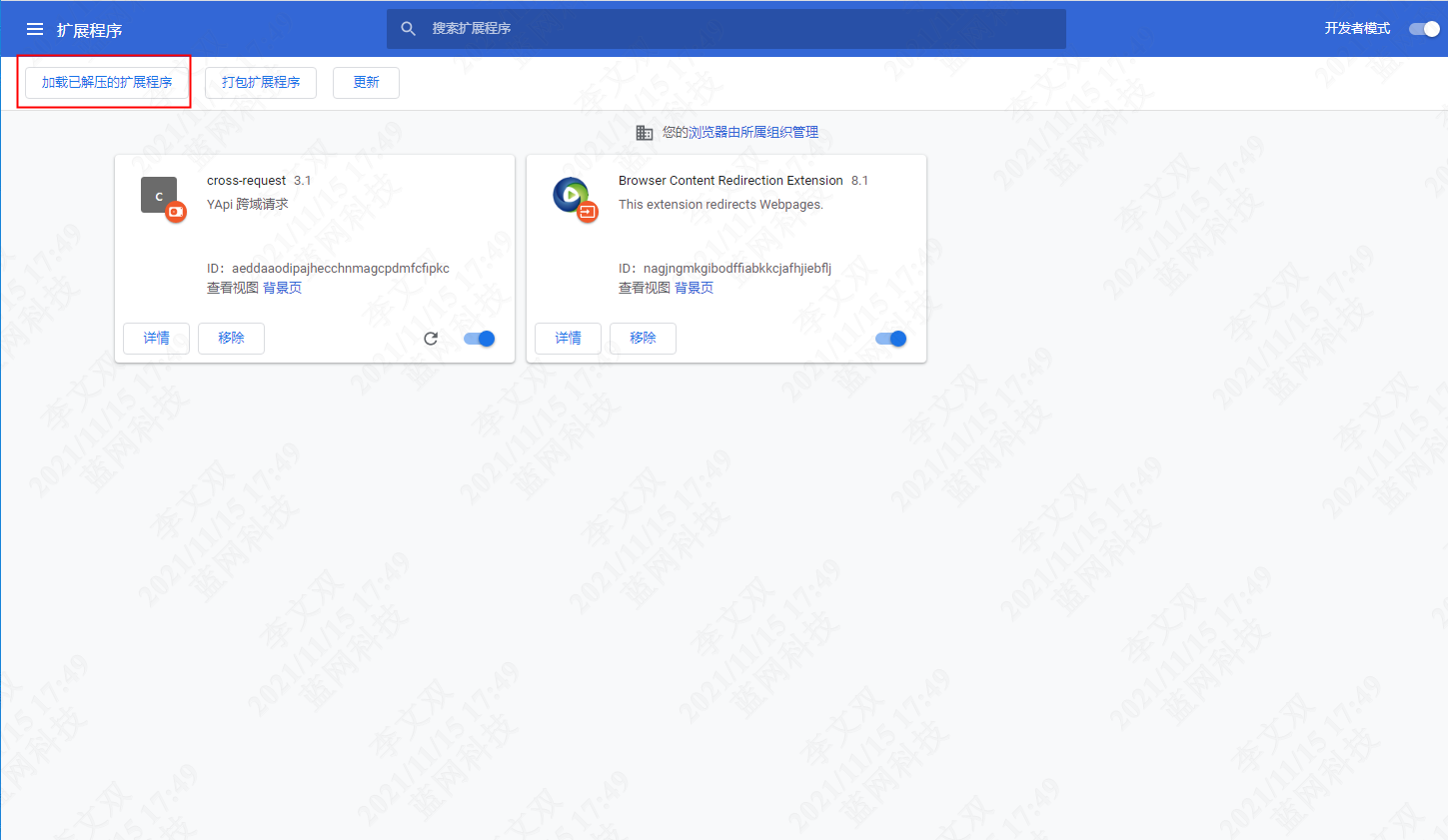Click the error badge on cross-request icon

click(176, 212)
